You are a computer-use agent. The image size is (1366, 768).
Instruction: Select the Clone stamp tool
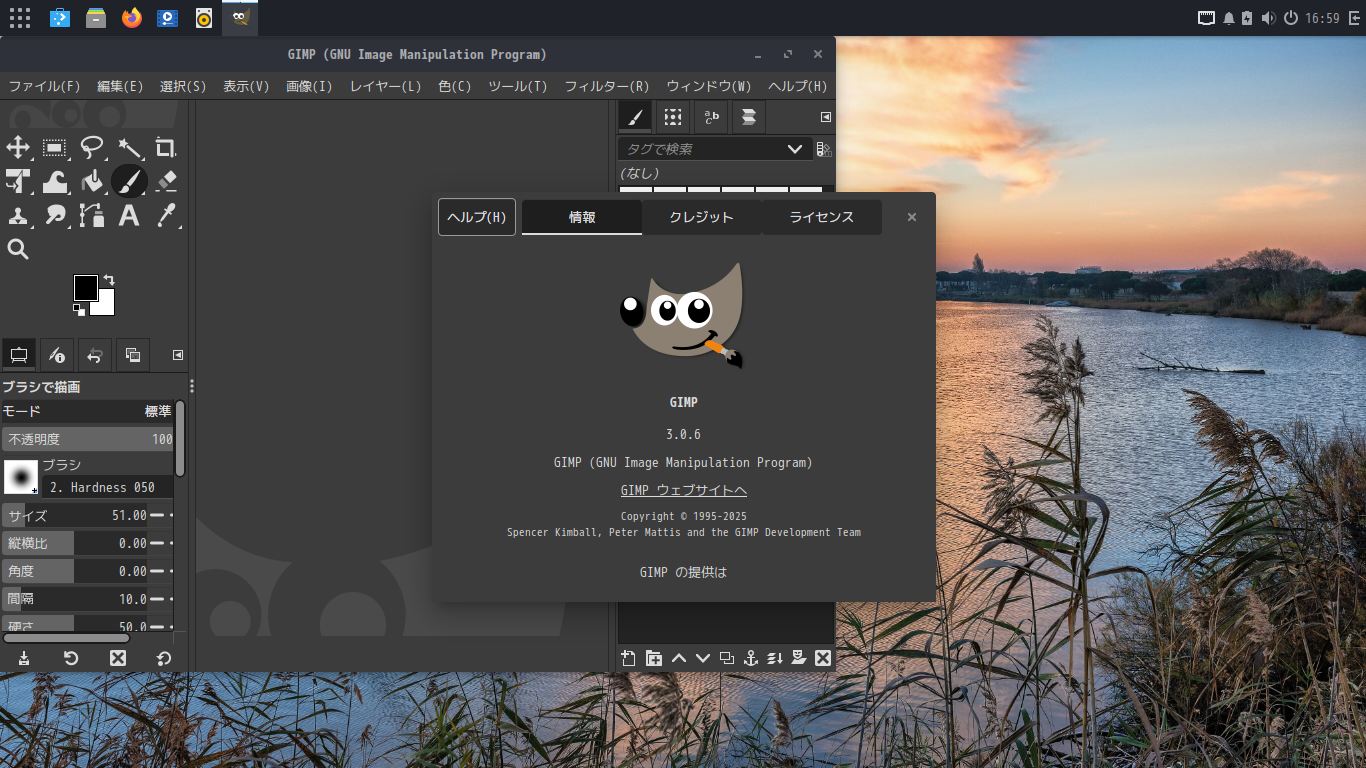(x=18, y=215)
